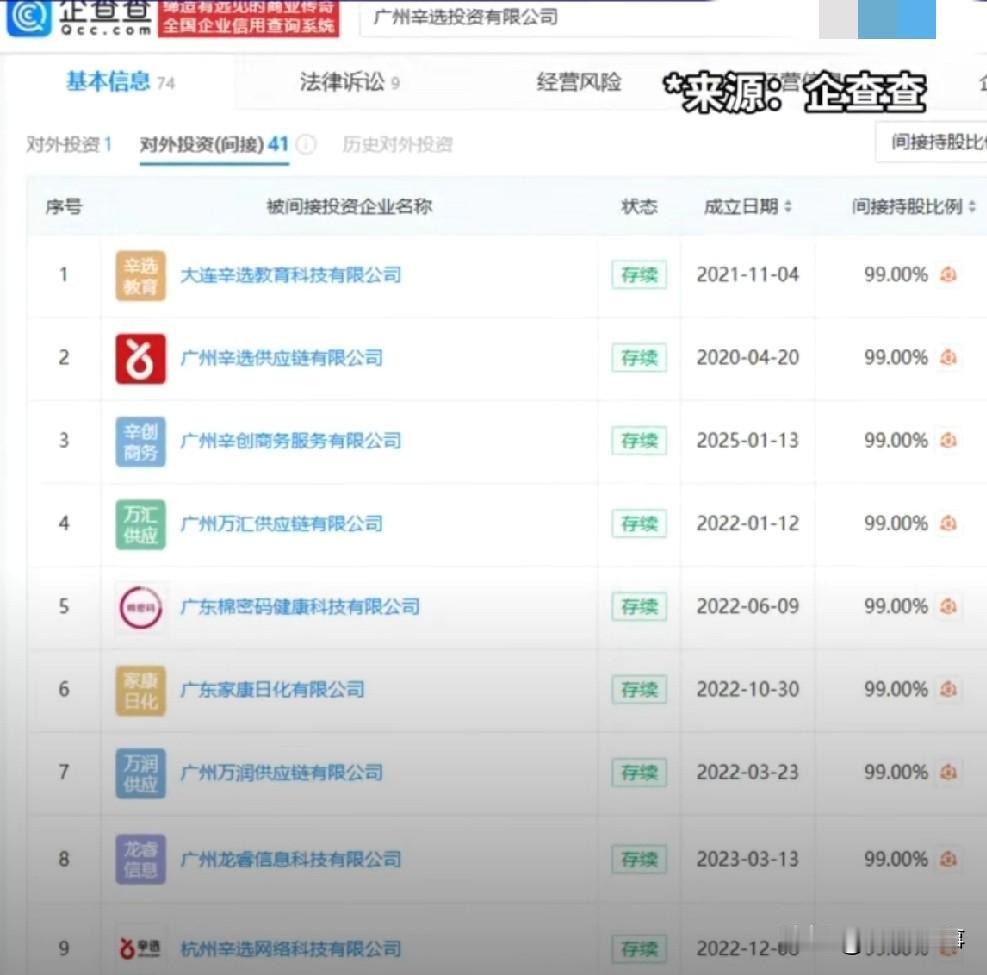Click date 2020-04-20 cell

point(747,358)
